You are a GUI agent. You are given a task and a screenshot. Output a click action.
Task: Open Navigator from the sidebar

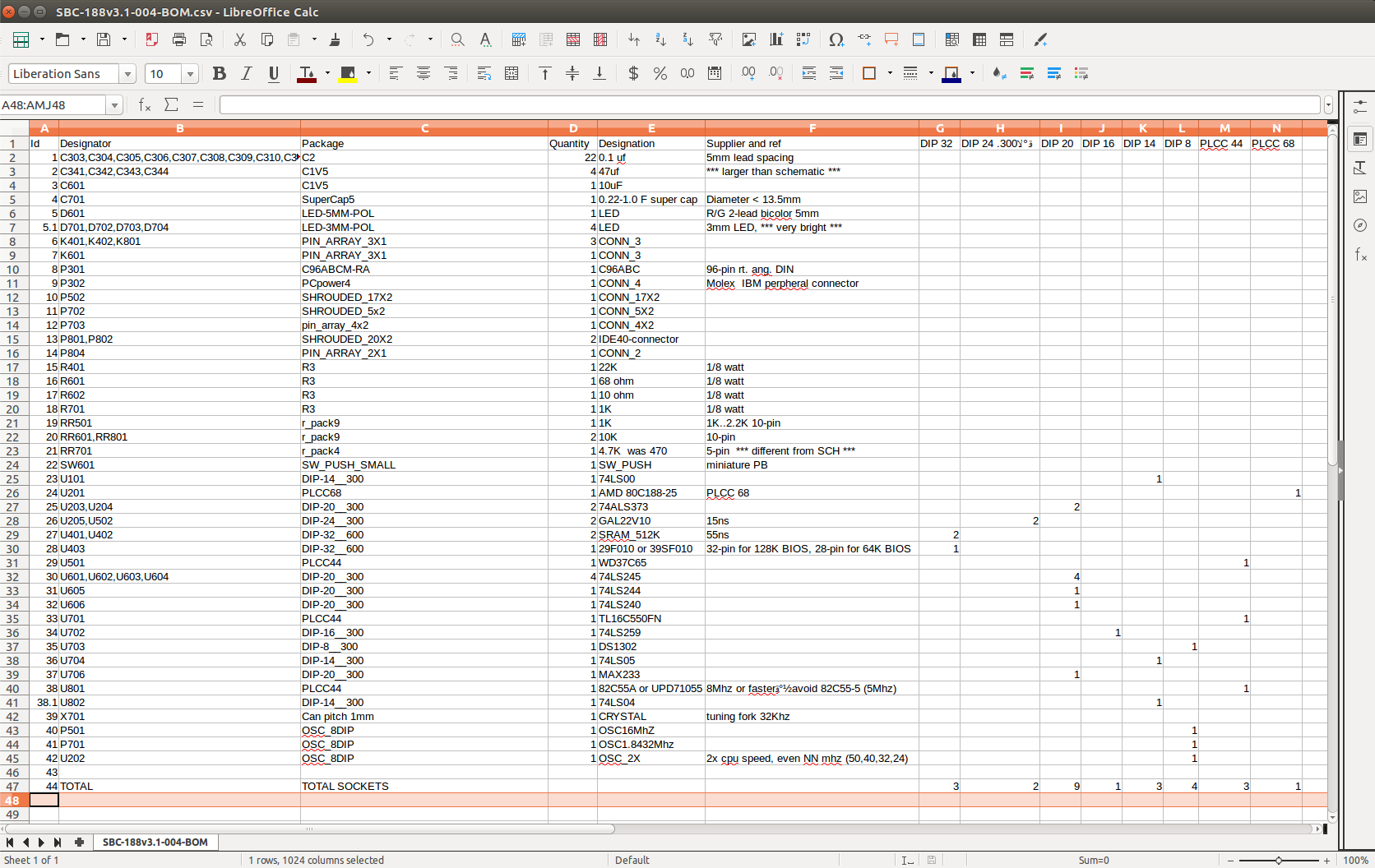click(1360, 225)
